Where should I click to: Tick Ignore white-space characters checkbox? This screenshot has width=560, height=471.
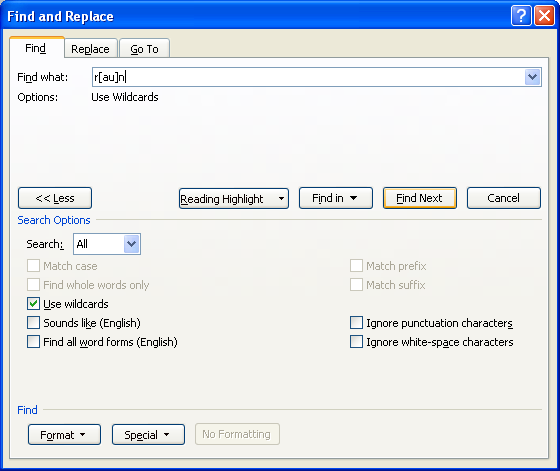356,342
